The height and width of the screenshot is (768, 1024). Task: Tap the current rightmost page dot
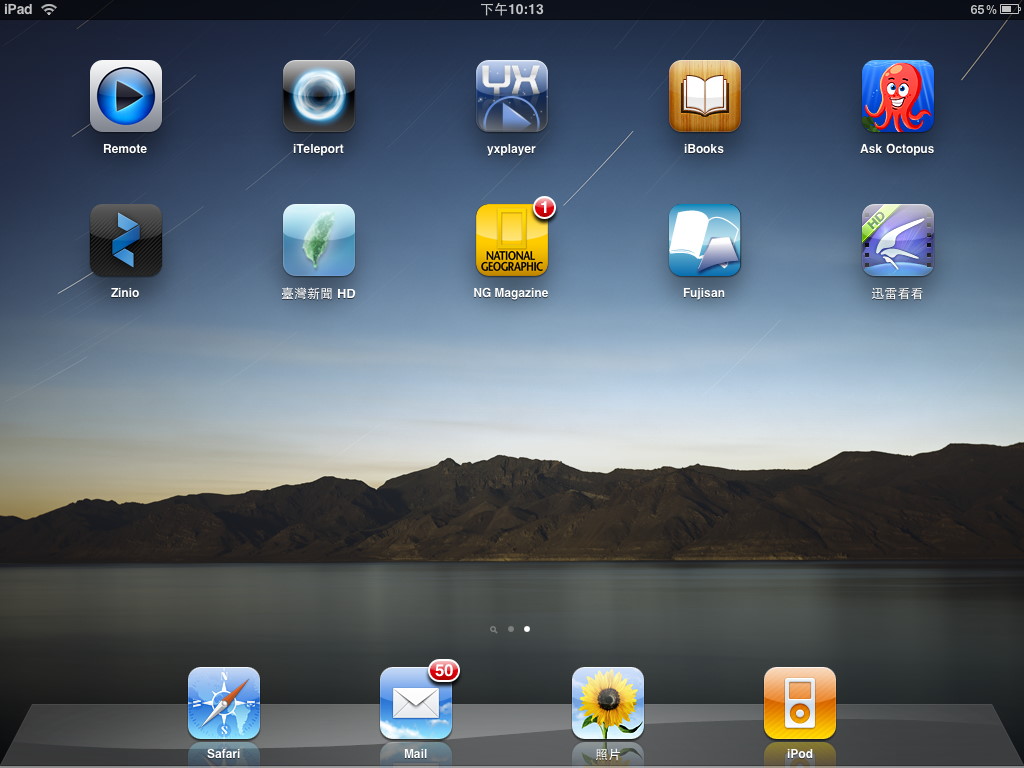(x=527, y=629)
